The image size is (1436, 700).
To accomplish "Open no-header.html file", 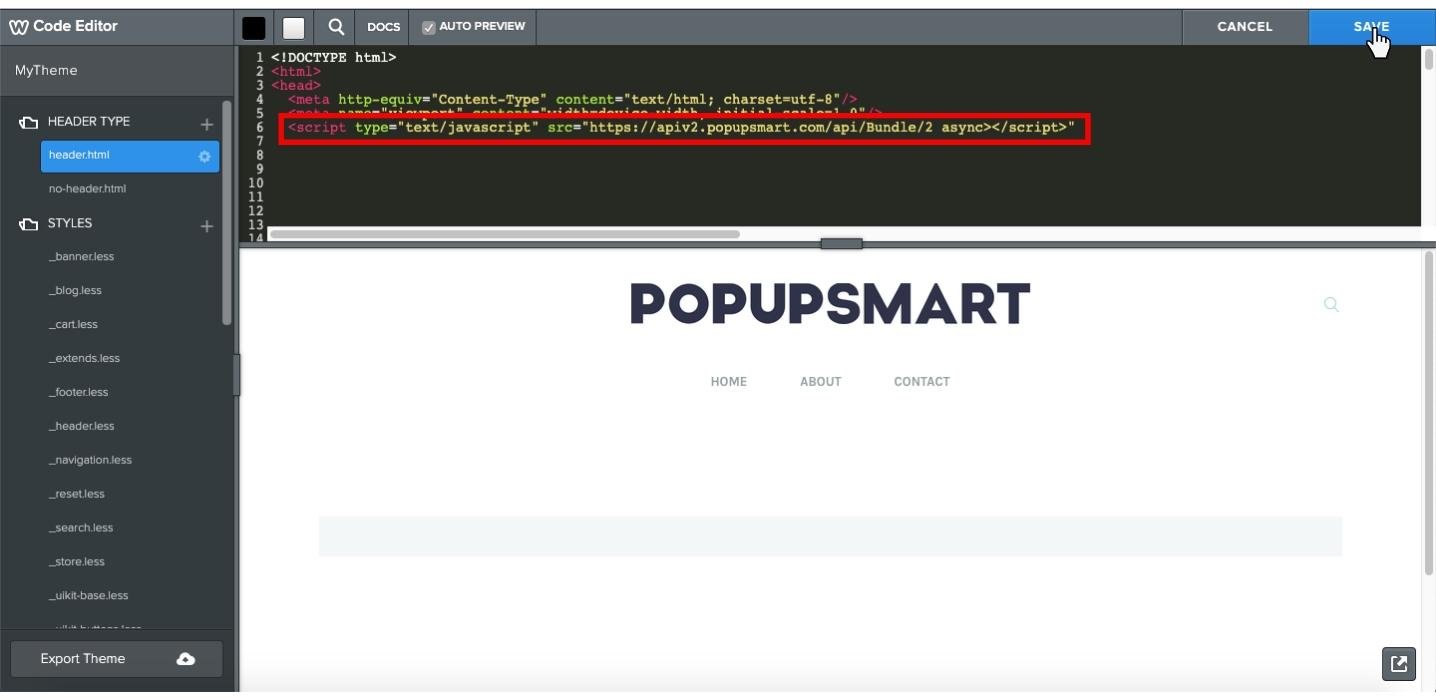I will point(87,189).
